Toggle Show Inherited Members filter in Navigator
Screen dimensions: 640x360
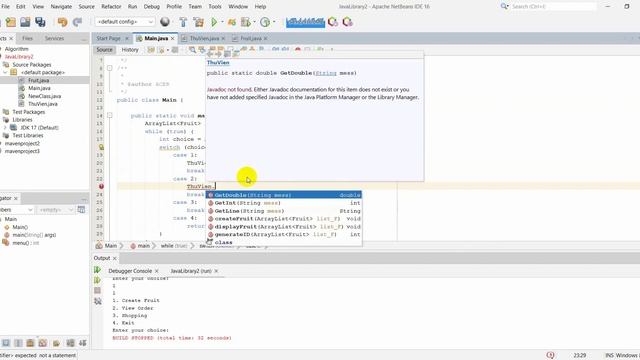click(x=6, y=343)
